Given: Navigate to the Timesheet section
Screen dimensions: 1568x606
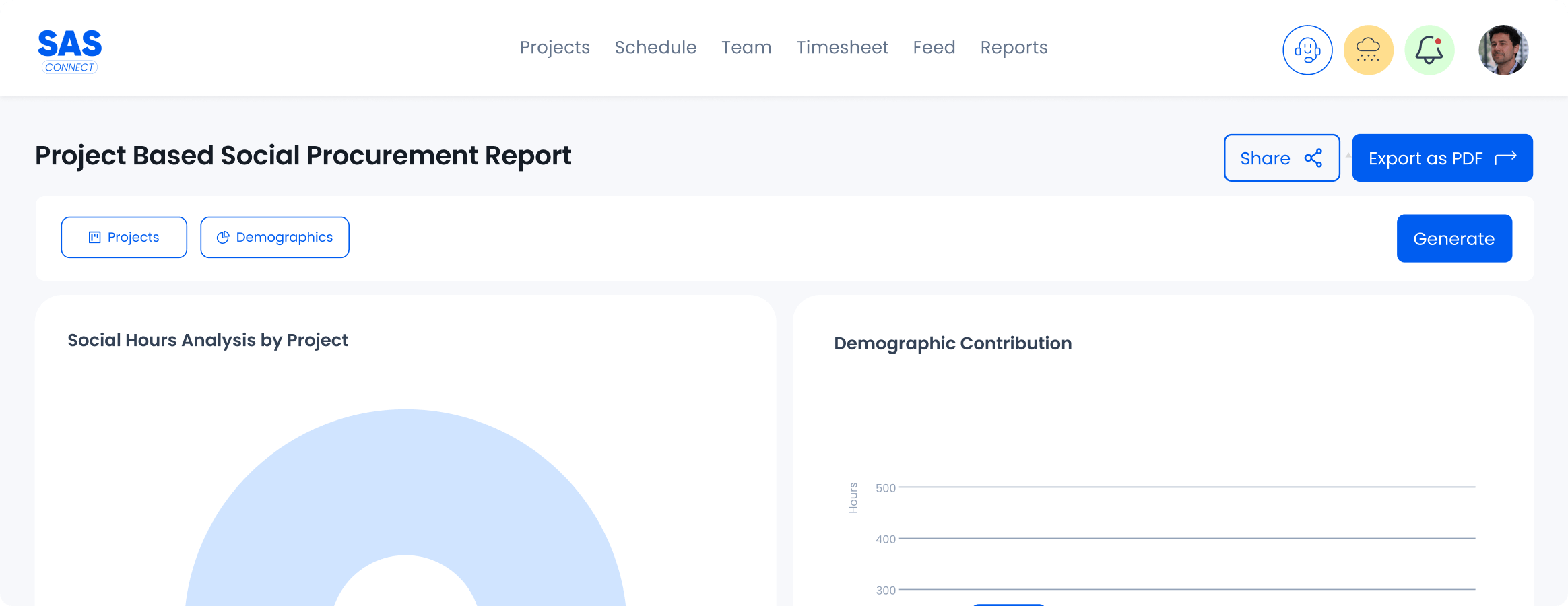Looking at the screenshot, I should coord(842,47).
